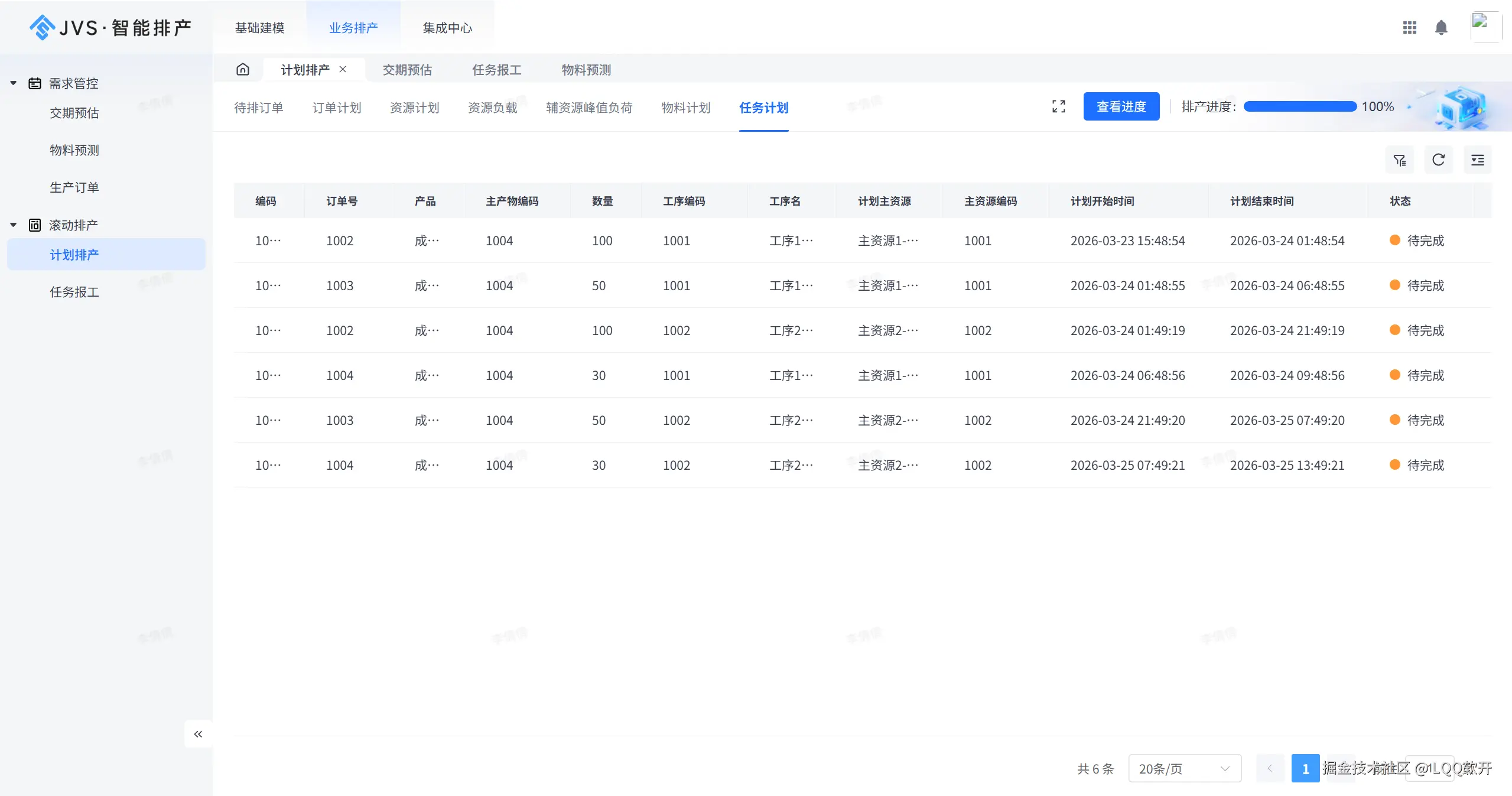Image resolution: width=1512 pixels, height=796 pixels.
Task: Select 生产订单 in the sidebar
Action: click(74, 187)
